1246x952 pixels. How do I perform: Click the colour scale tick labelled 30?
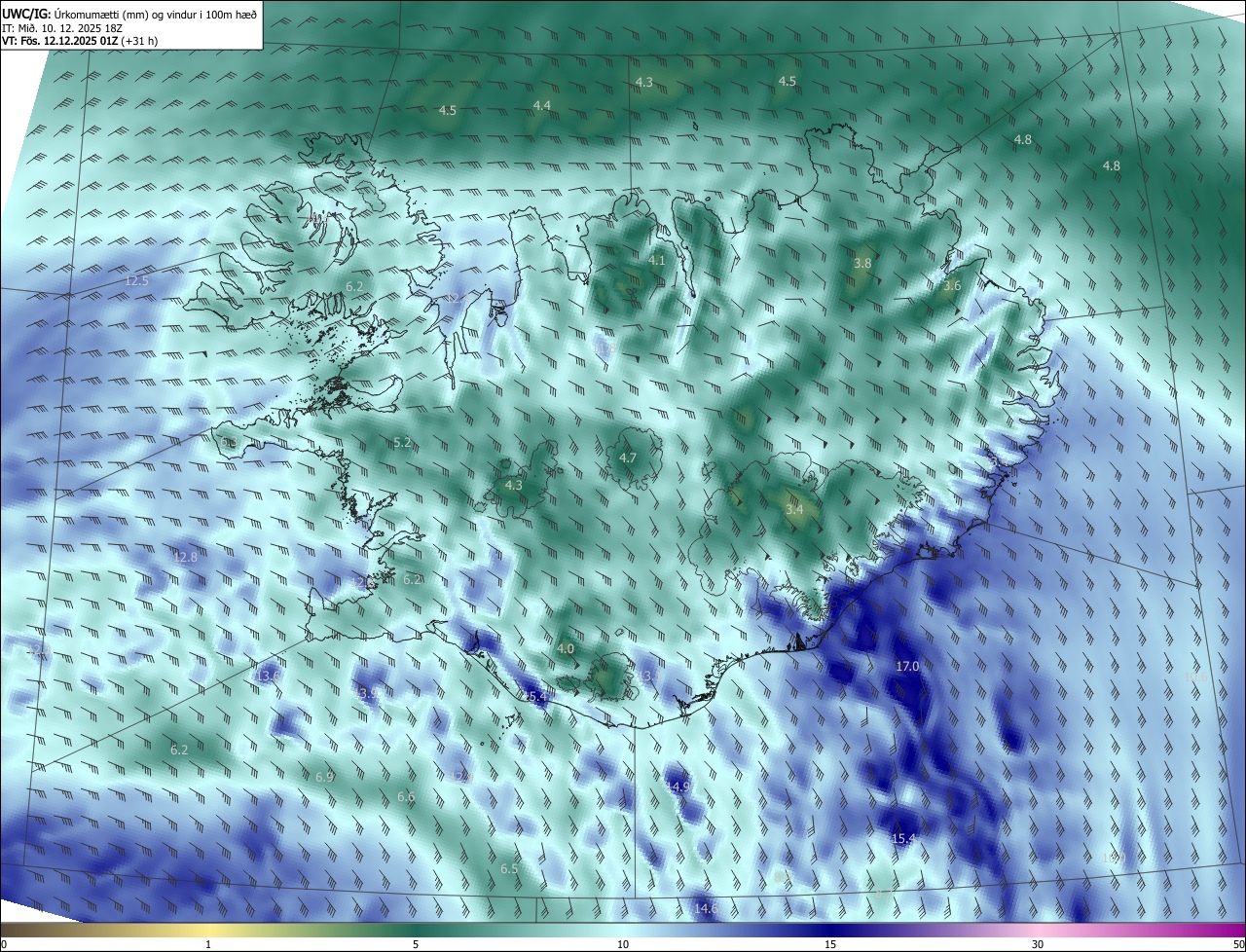pos(1038,944)
